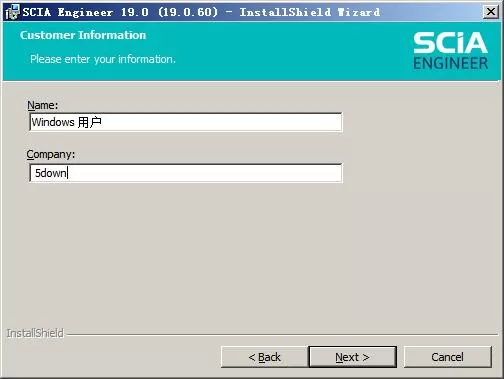Click the SCIA Engineer 19.0 title bar text
This screenshot has width=504, height=379.
(x=201, y=12)
